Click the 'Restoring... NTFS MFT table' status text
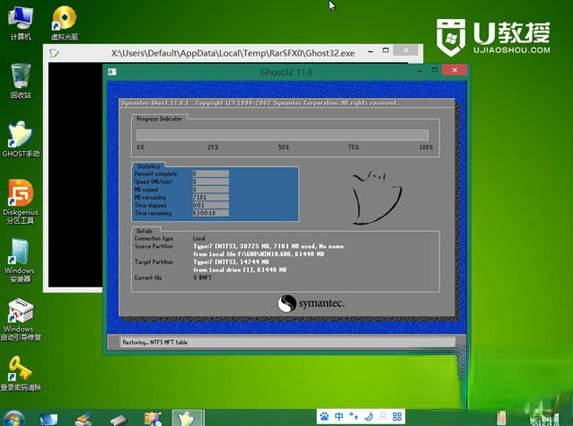The width and height of the screenshot is (573, 426). [x=155, y=342]
